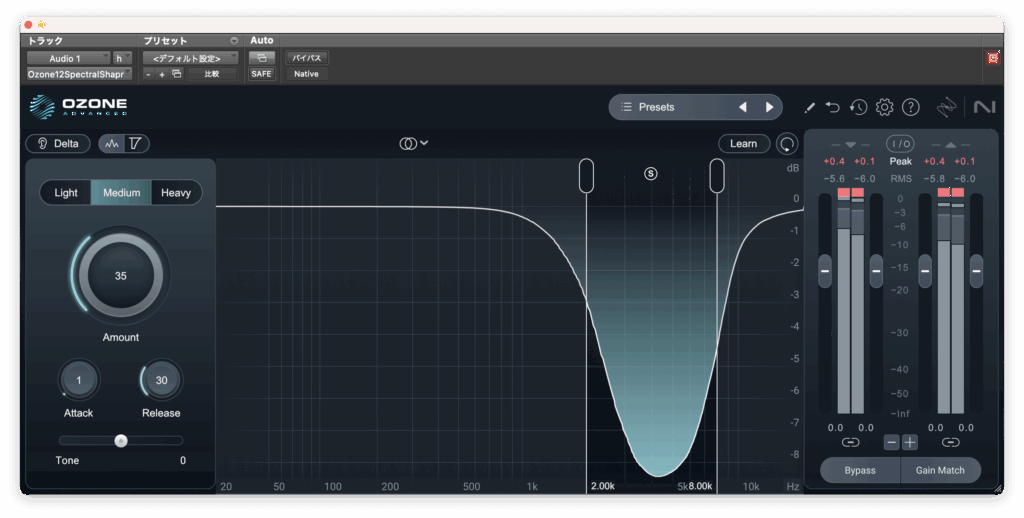Viewport: 1024px width, 518px height.
Task: Select the spectrum waveform view icon
Action: click(111, 144)
